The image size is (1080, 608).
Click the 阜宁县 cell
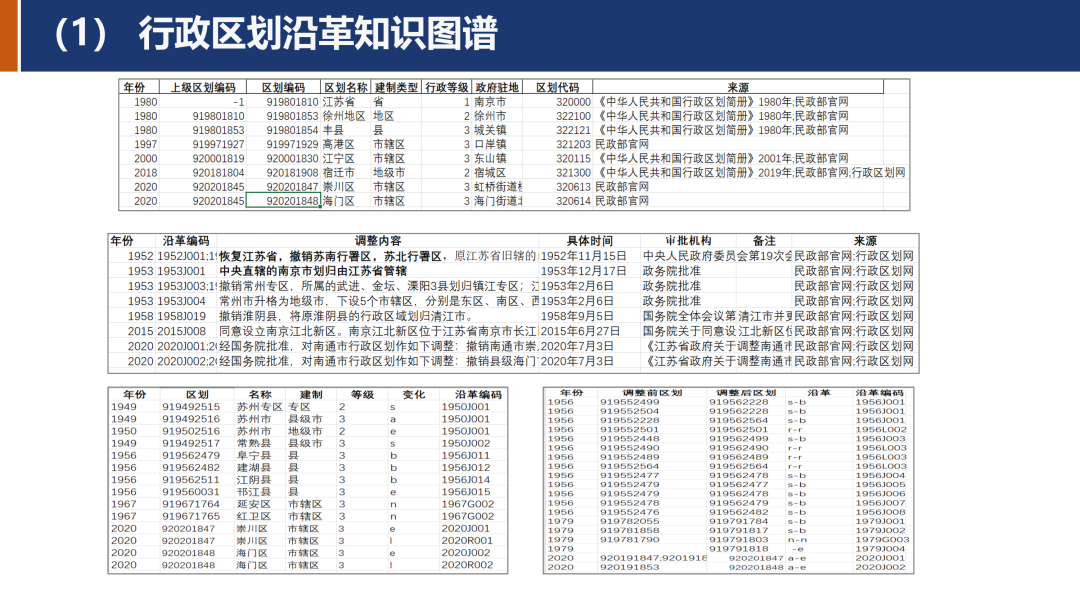point(254,456)
